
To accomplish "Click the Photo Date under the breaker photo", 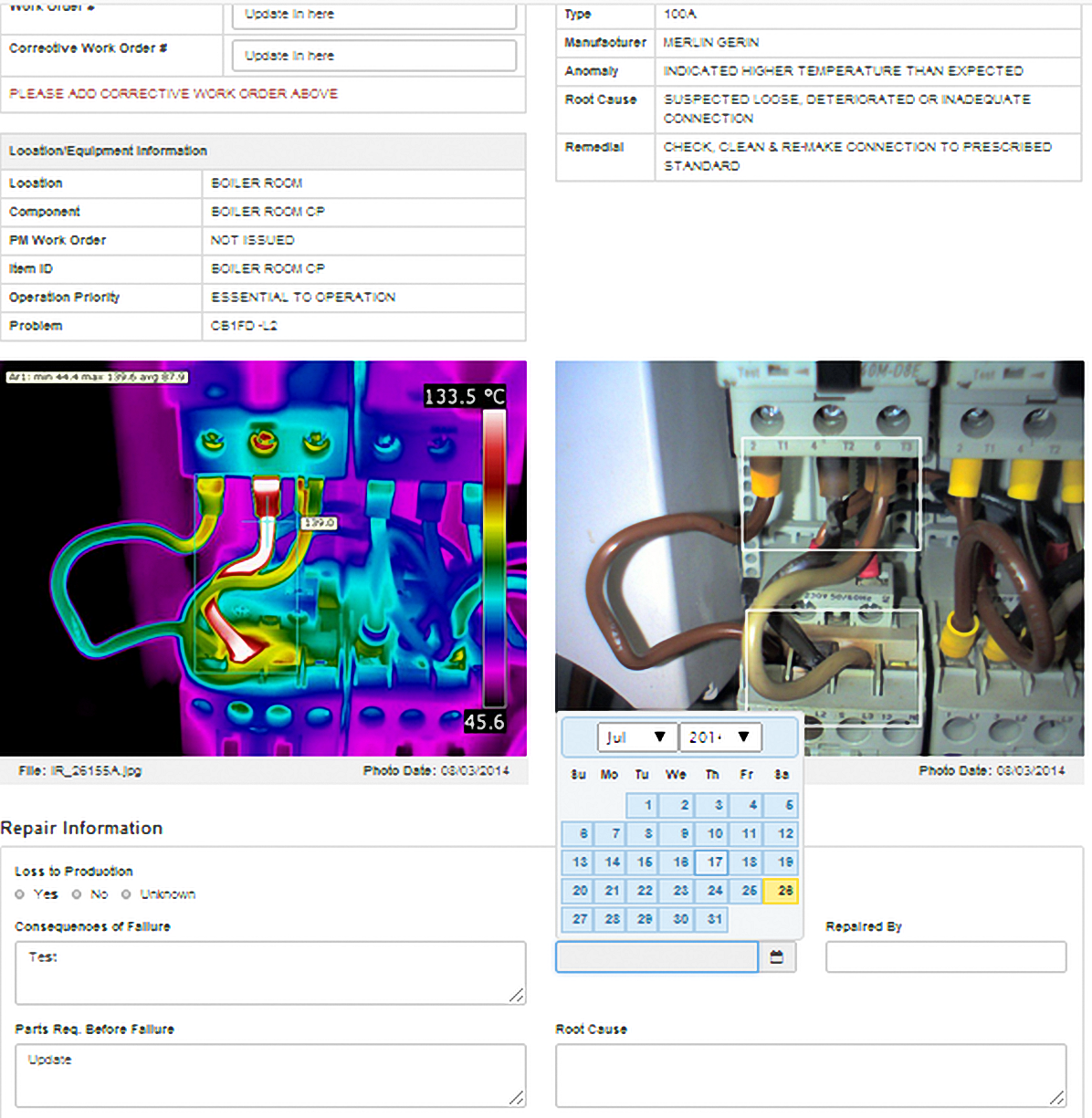I will tap(992, 771).
